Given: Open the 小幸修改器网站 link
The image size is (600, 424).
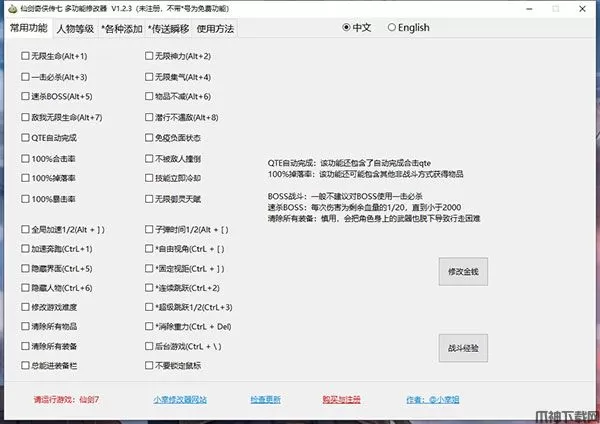Looking at the screenshot, I should tap(180, 400).
